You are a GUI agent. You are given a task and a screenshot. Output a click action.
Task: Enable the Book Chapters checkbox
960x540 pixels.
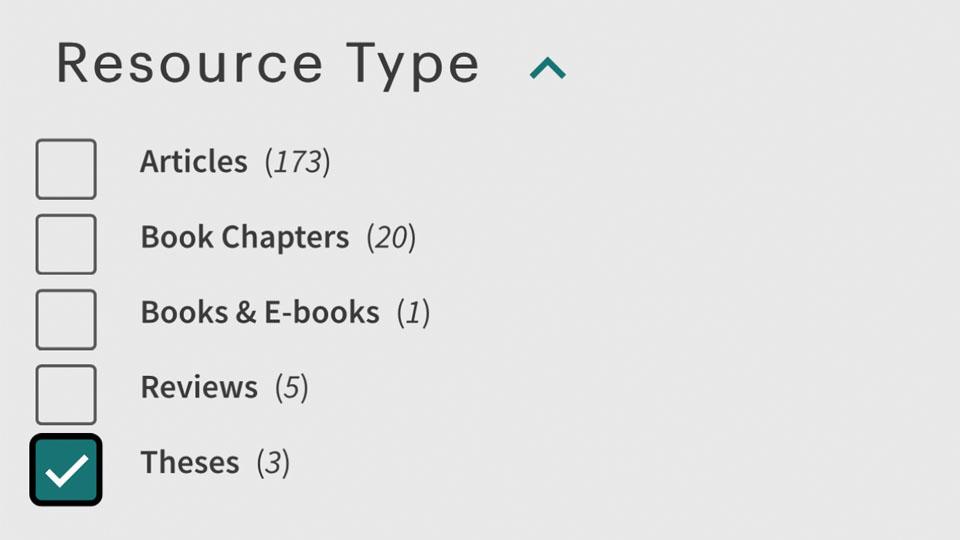[x=66, y=244]
